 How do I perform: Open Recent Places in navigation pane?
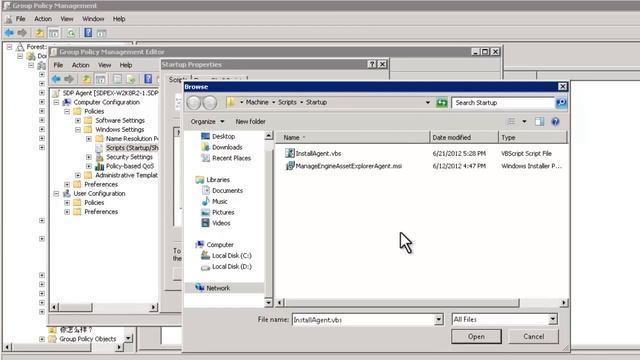pos(226,158)
